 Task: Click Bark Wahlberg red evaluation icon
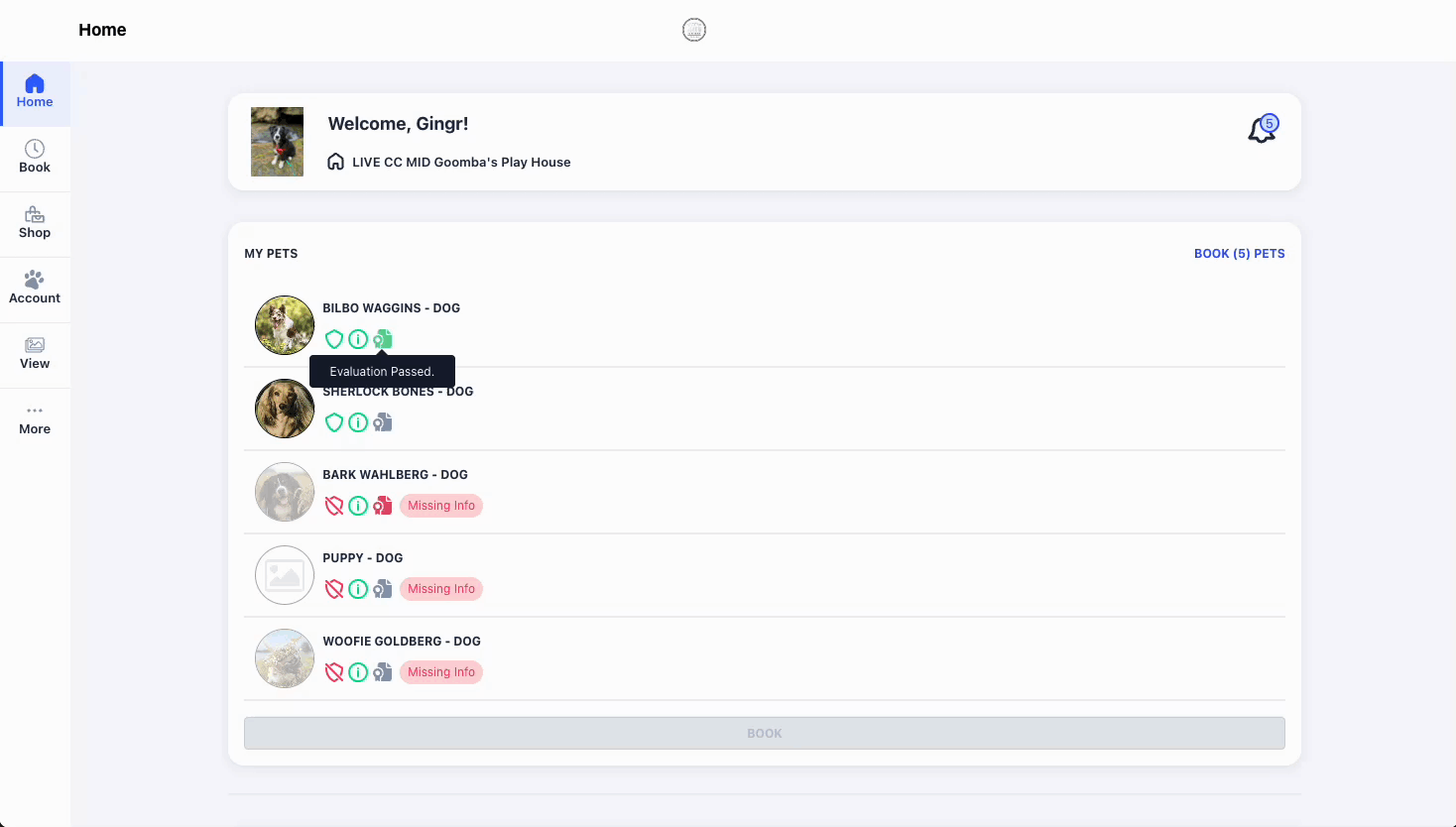pos(383,506)
